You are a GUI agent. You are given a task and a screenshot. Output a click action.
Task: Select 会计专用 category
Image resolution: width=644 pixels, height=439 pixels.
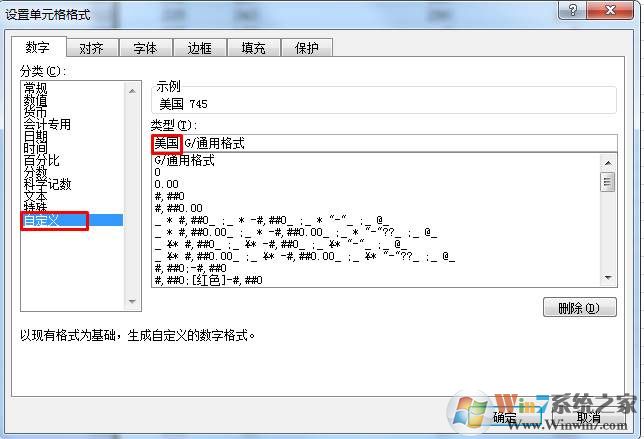[x=47, y=124]
